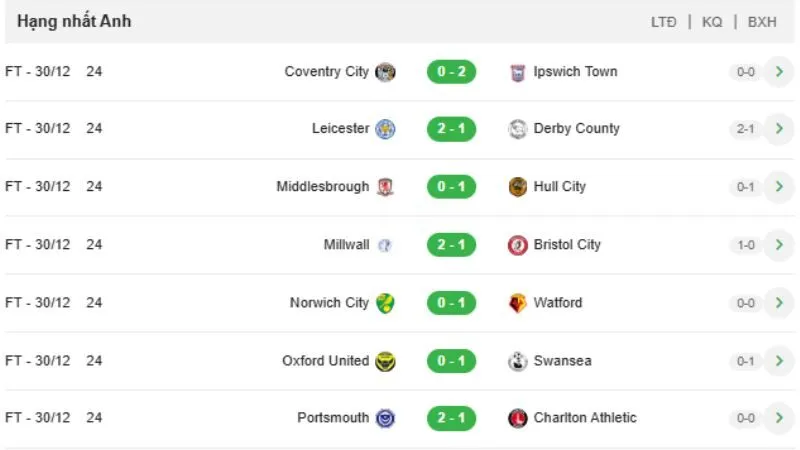This screenshot has width=800, height=450.
Task: Expand the Portsmouth vs Charlton match arrow
Action: (778, 418)
